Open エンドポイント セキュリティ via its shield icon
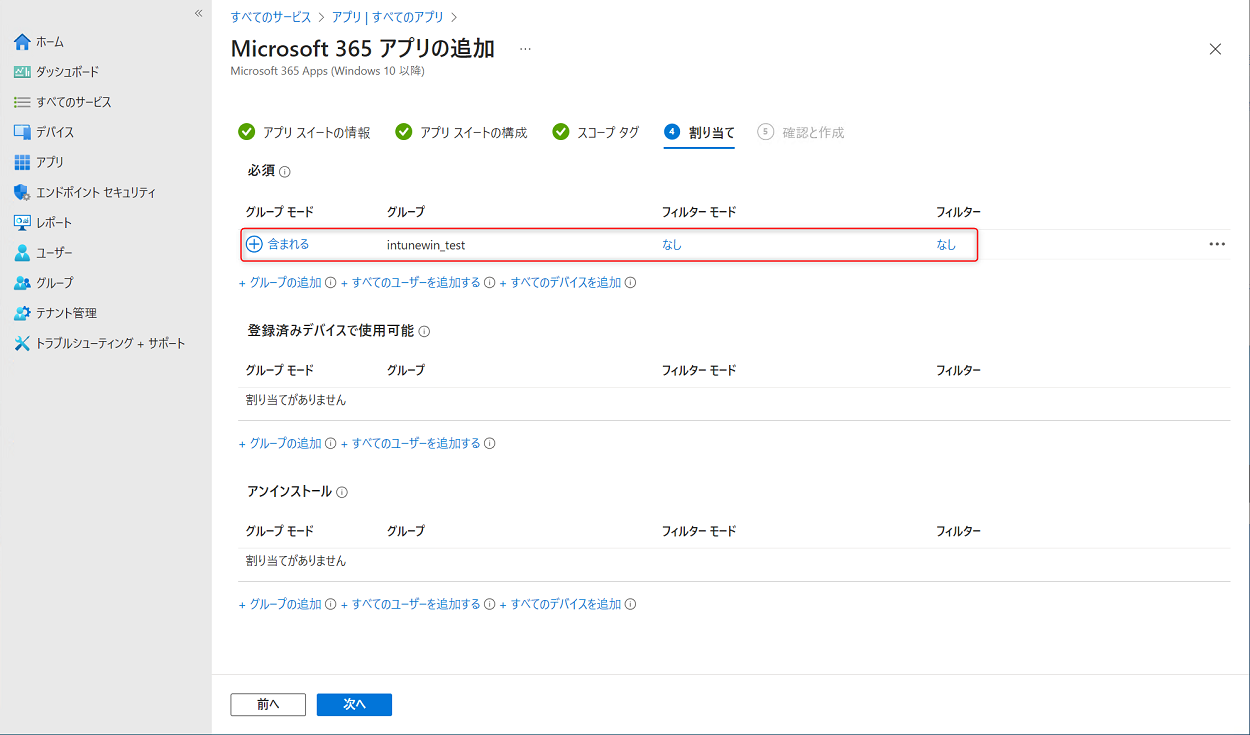The height and width of the screenshot is (735, 1250). pos(22,192)
